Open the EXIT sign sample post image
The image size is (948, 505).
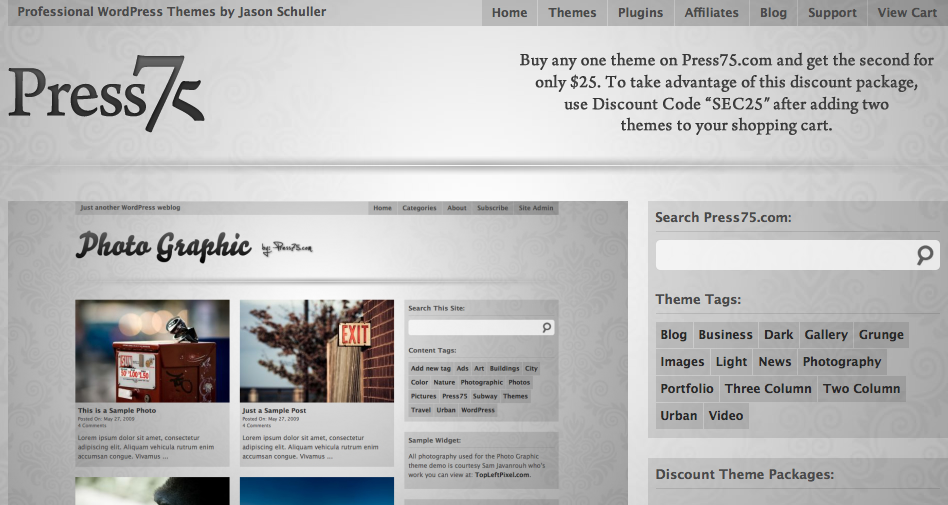click(317, 351)
